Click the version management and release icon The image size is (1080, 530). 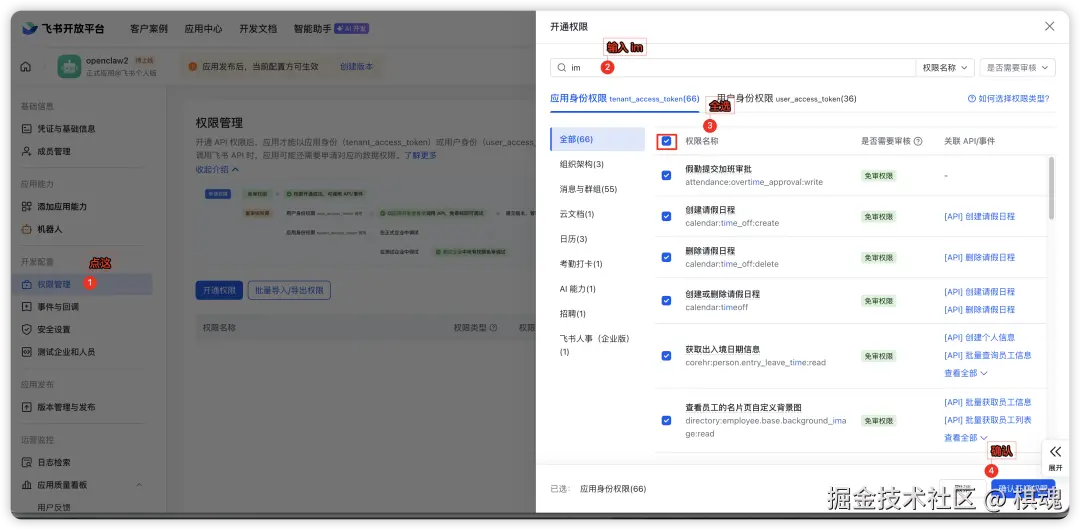pyautogui.click(x=27, y=407)
